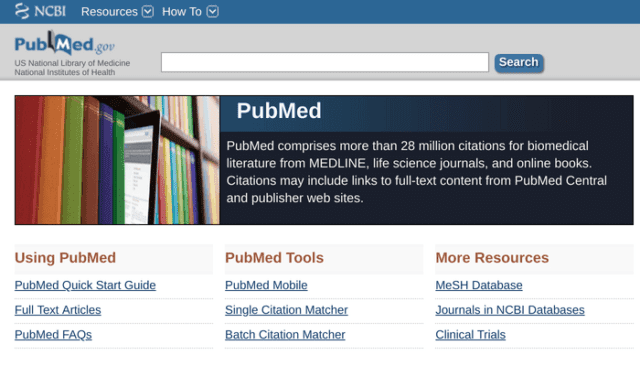Click the banner description about 28 million citations
640x366 pixels.
pos(417,172)
